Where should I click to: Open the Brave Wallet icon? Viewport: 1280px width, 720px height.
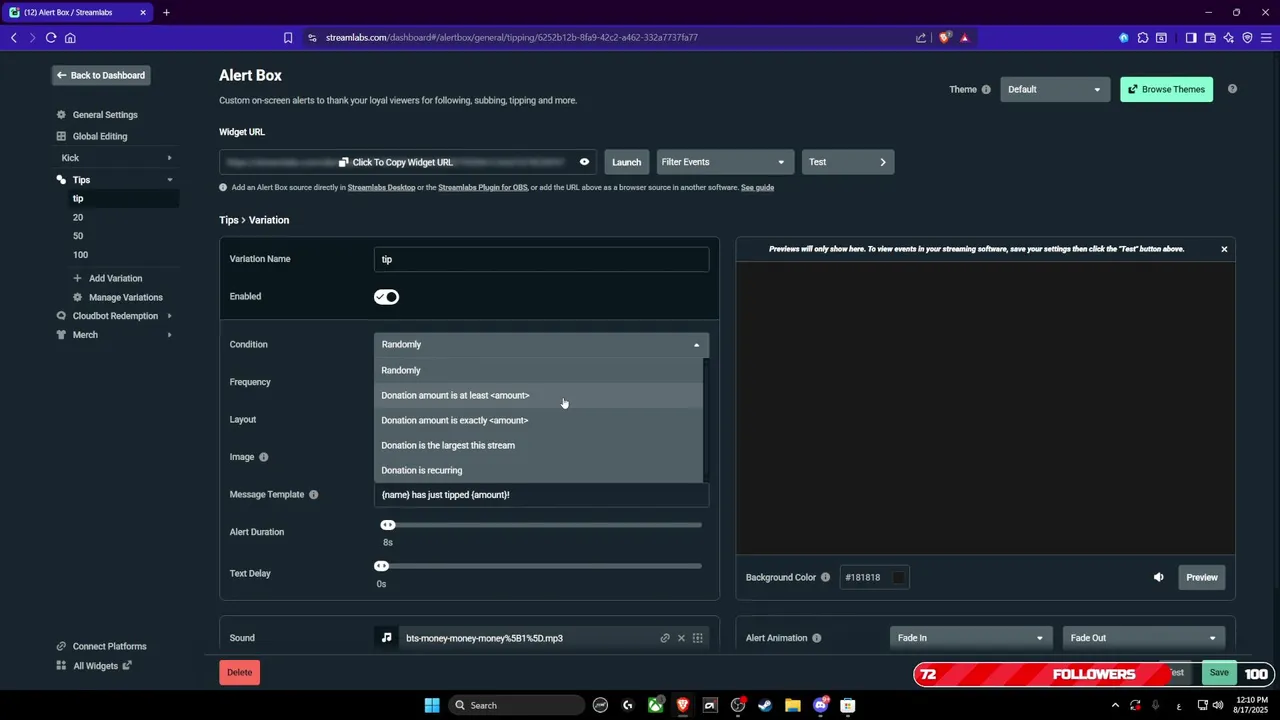pos(1210,38)
